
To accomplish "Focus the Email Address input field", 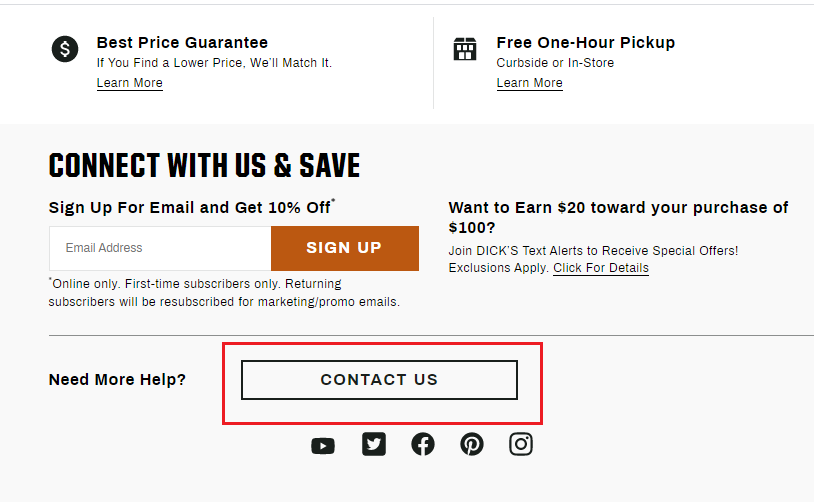I will click(x=160, y=248).
